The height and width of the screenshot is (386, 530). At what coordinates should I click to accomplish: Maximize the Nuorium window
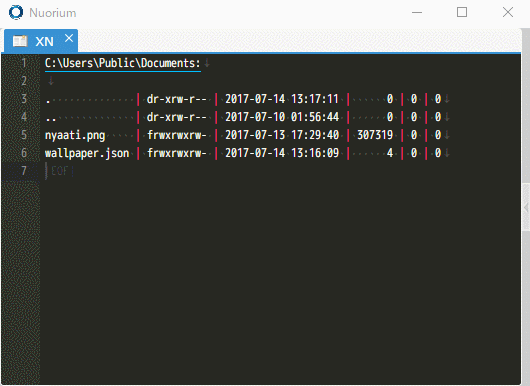pyautogui.click(x=462, y=13)
